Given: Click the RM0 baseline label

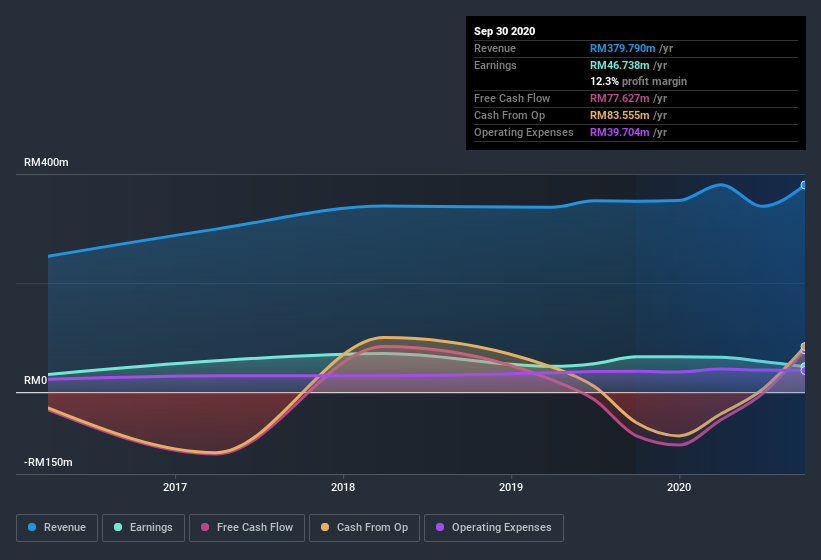Looking at the screenshot, I should click(36, 381).
